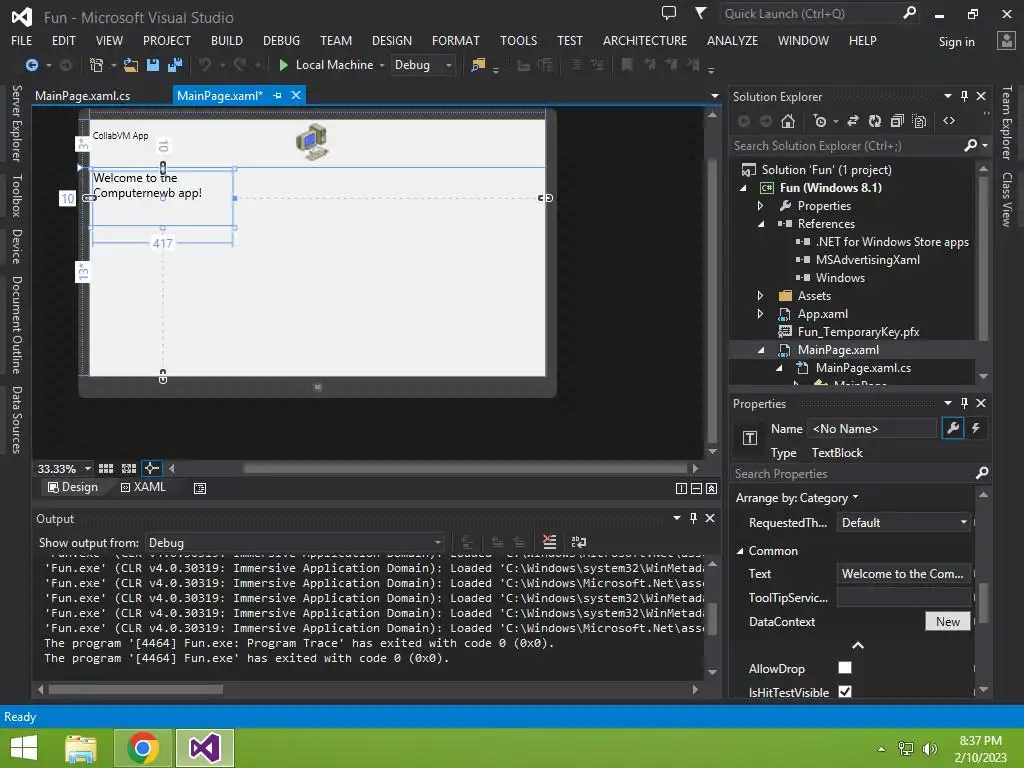
Task: Click the Find in Files toolbar icon
Action: [478, 65]
